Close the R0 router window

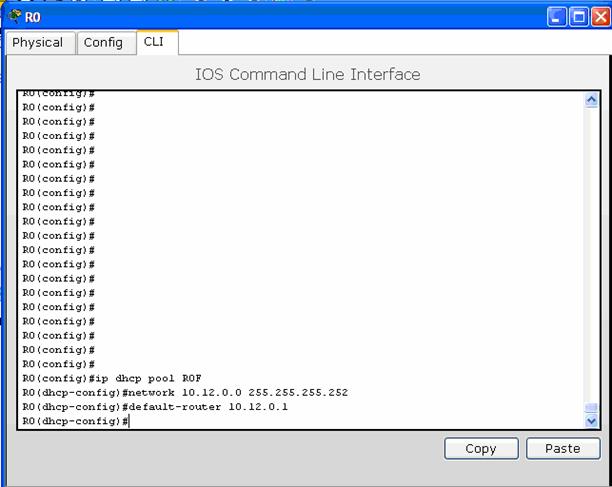[x=601, y=17]
